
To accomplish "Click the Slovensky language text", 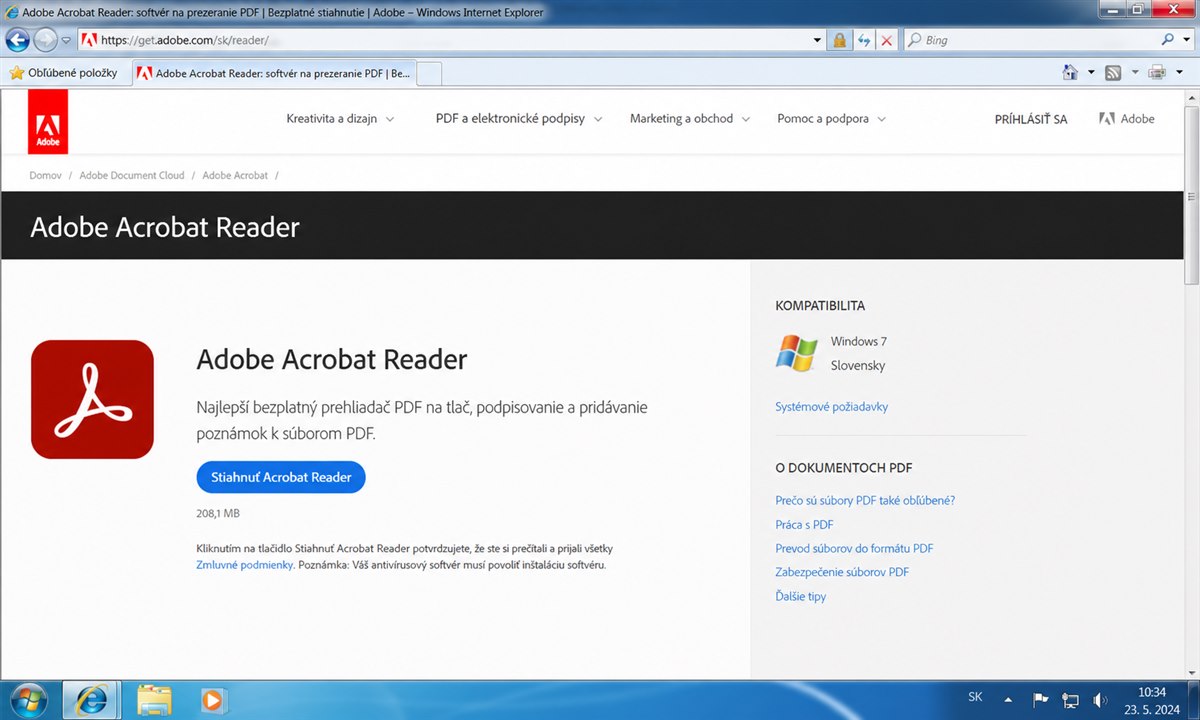I will (x=858, y=365).
